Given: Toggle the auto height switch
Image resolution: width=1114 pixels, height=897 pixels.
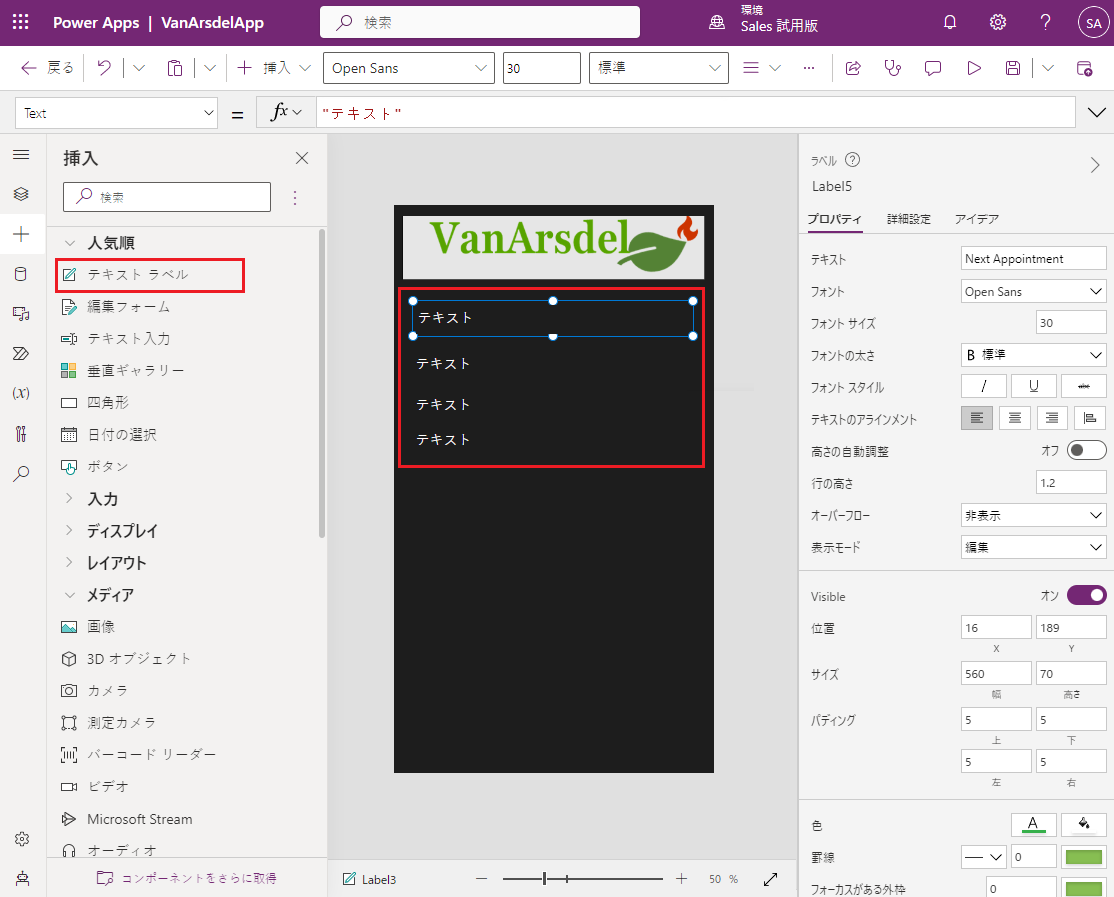Looking at the screenshot, I should coord(1086,450).
